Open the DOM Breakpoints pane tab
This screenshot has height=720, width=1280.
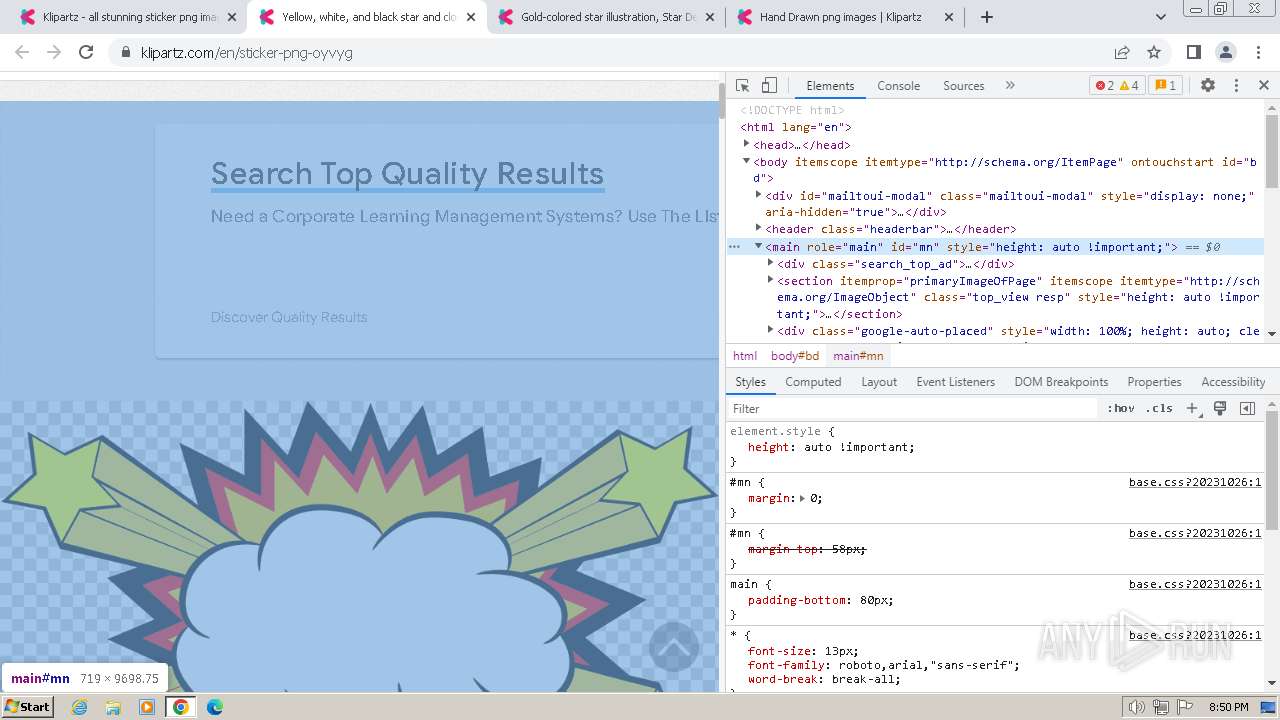click(1061, 382)
